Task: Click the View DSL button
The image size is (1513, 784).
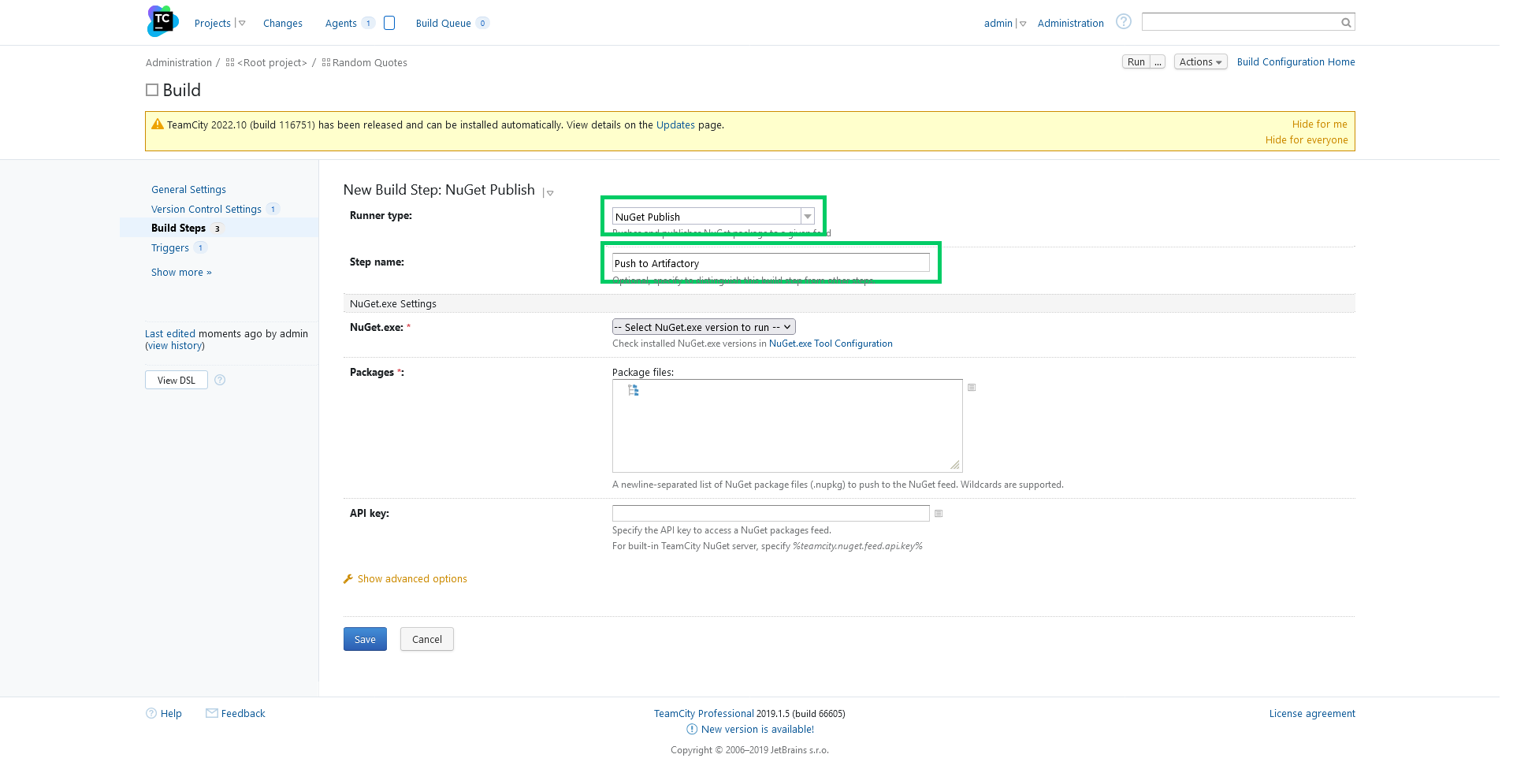Action: coord(177,380)
